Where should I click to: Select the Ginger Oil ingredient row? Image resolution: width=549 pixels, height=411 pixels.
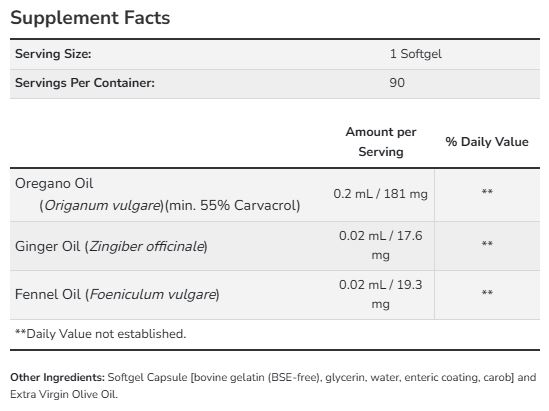point(275,246)
